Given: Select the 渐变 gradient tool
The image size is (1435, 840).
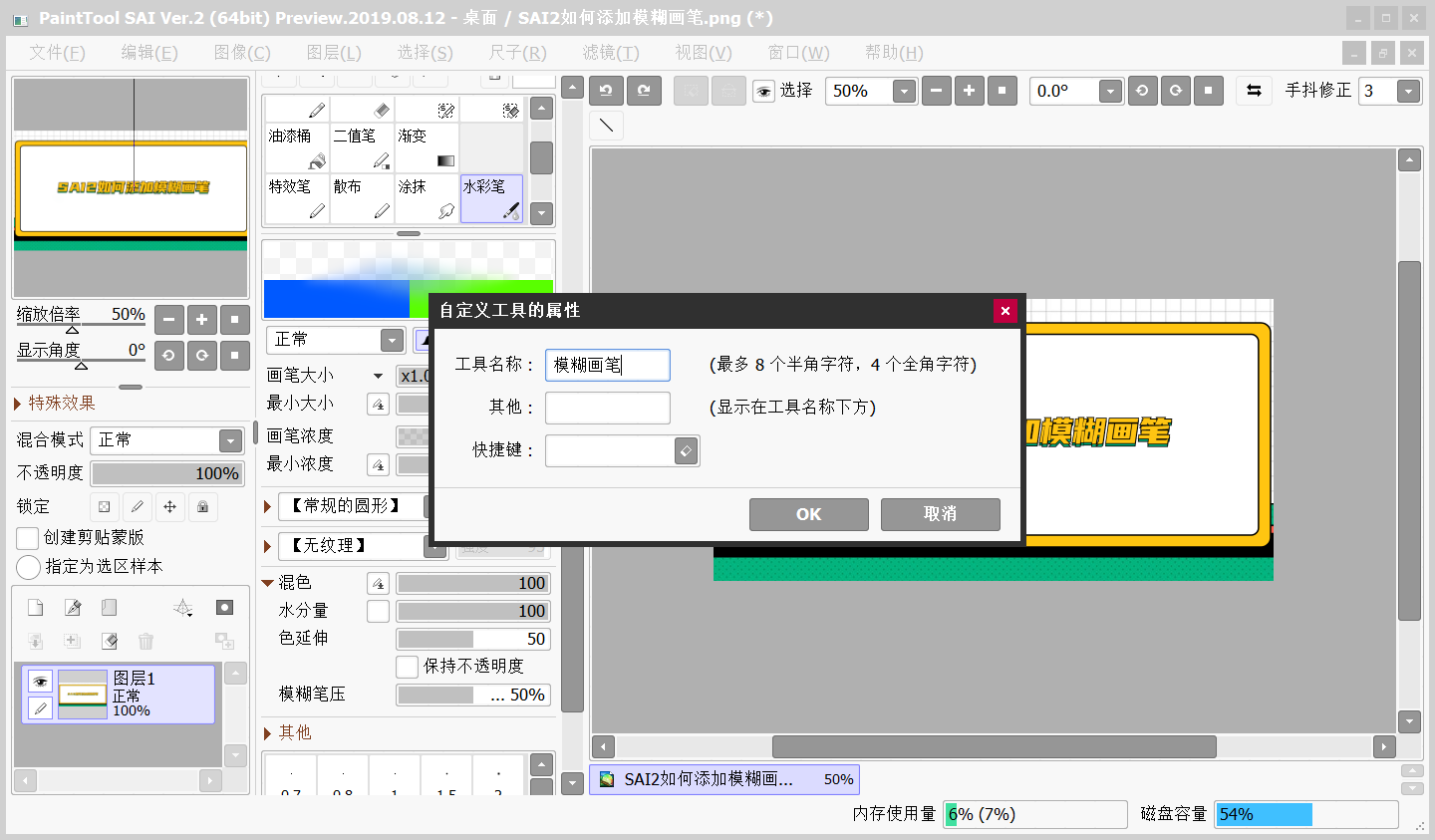Looking at the screenshot, I should point(427,147).
